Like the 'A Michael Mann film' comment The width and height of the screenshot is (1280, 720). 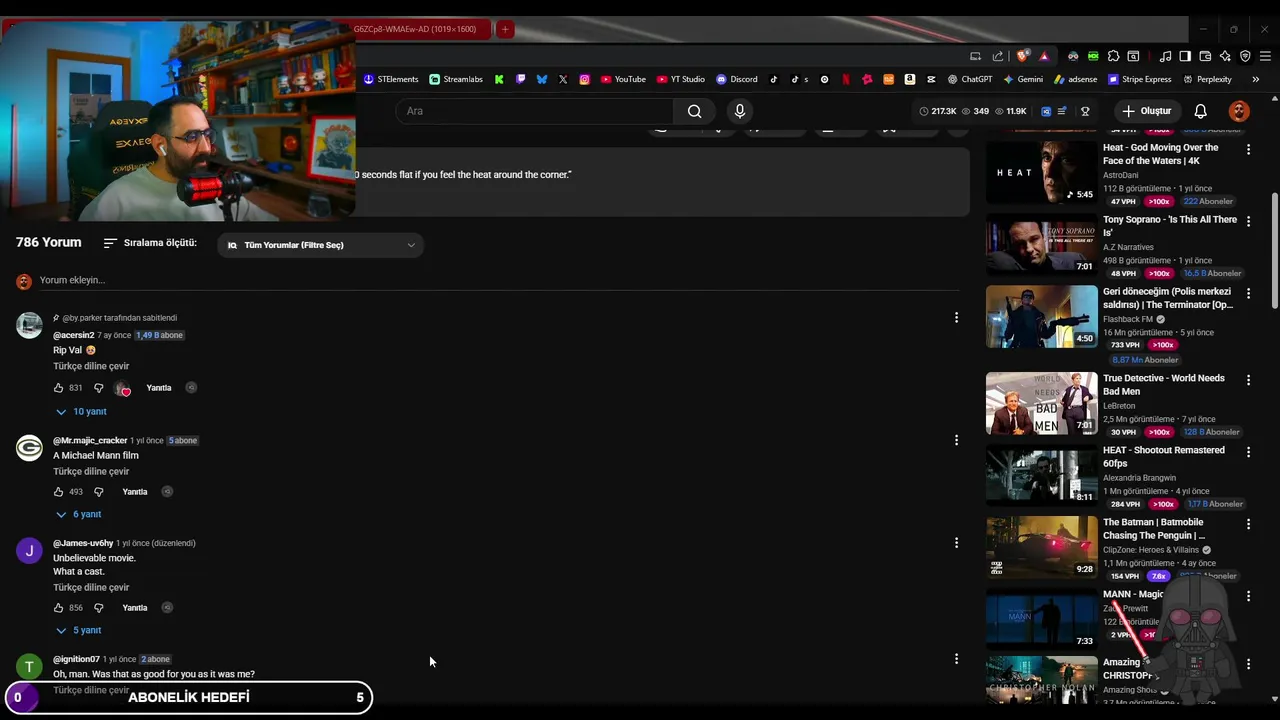(58, 492)
